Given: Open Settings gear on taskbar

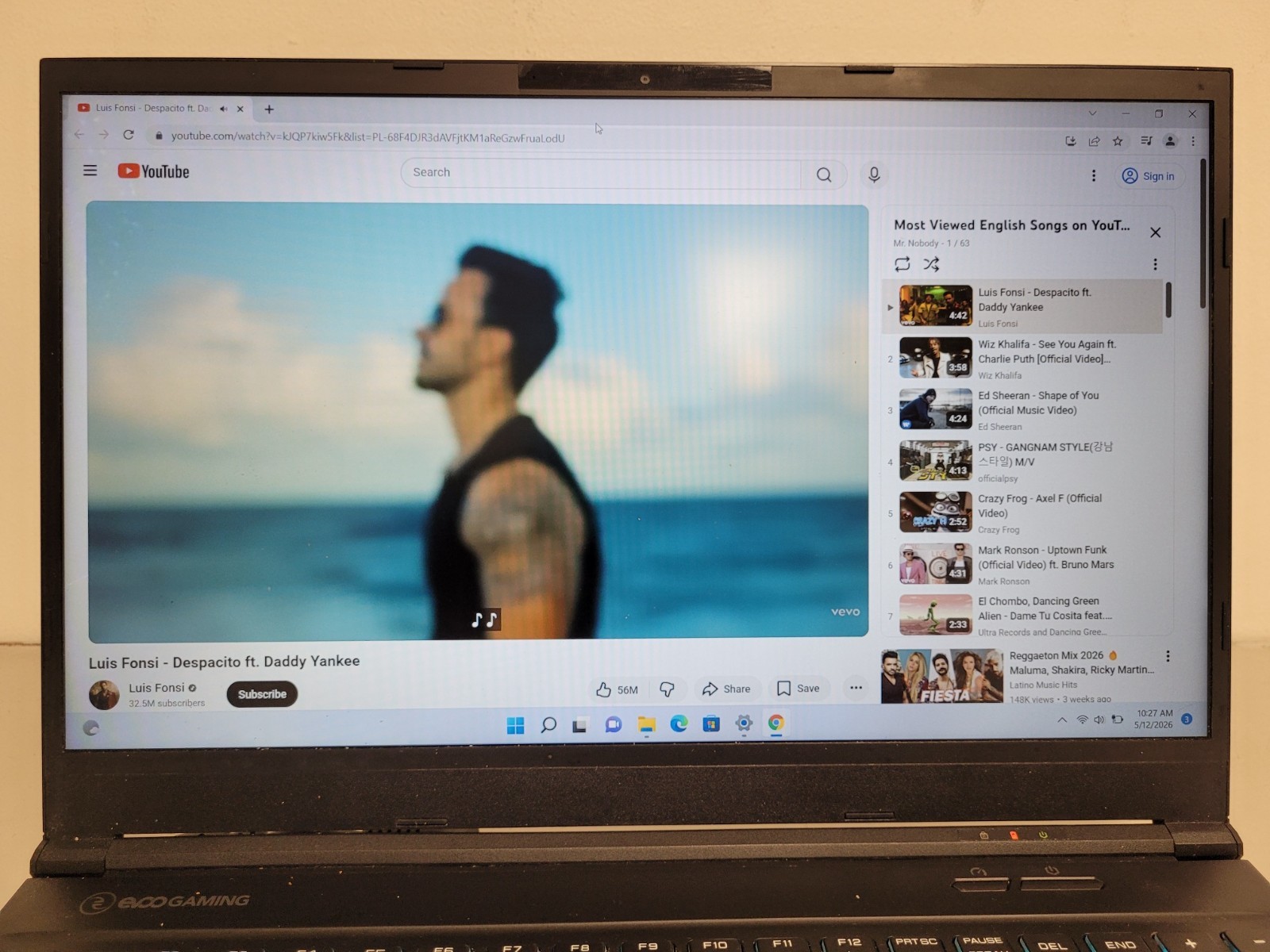Looking at the screenshot, I should click(x=744, y=723).
